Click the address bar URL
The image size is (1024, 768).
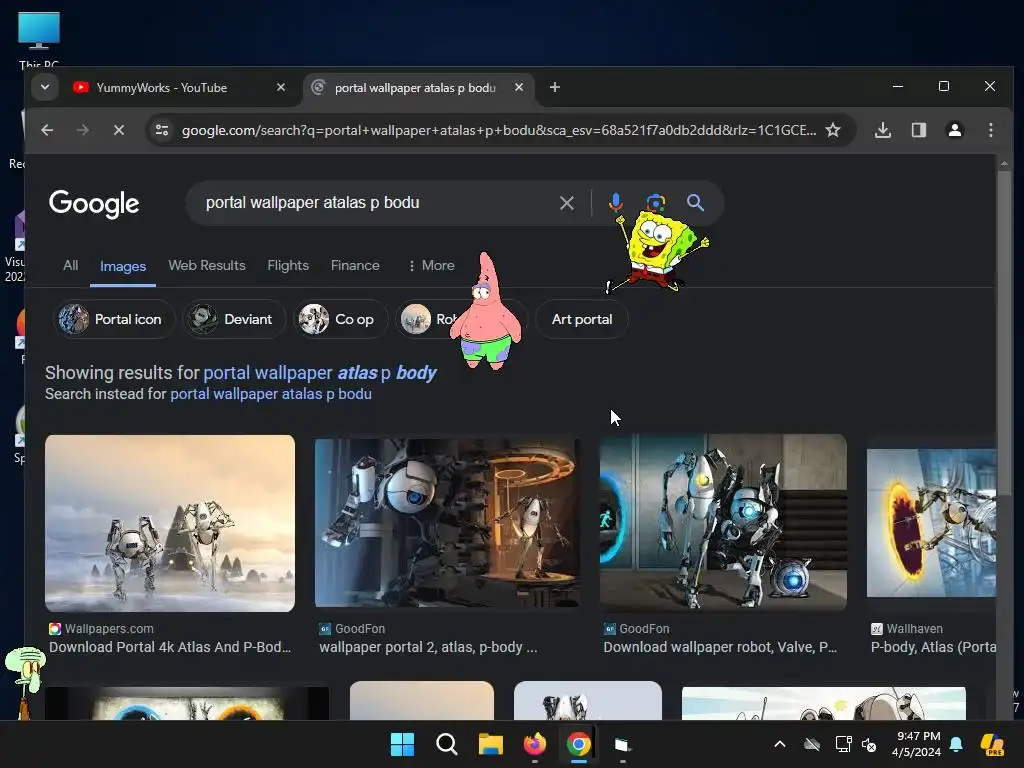point(498,130)
